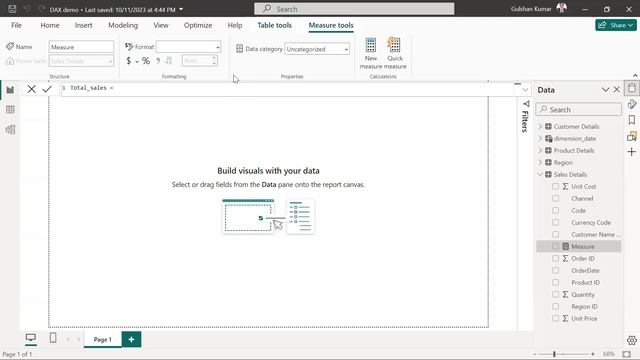Check the Unit Cost field
Screen dimensions: 640x360
click(556, 187)
